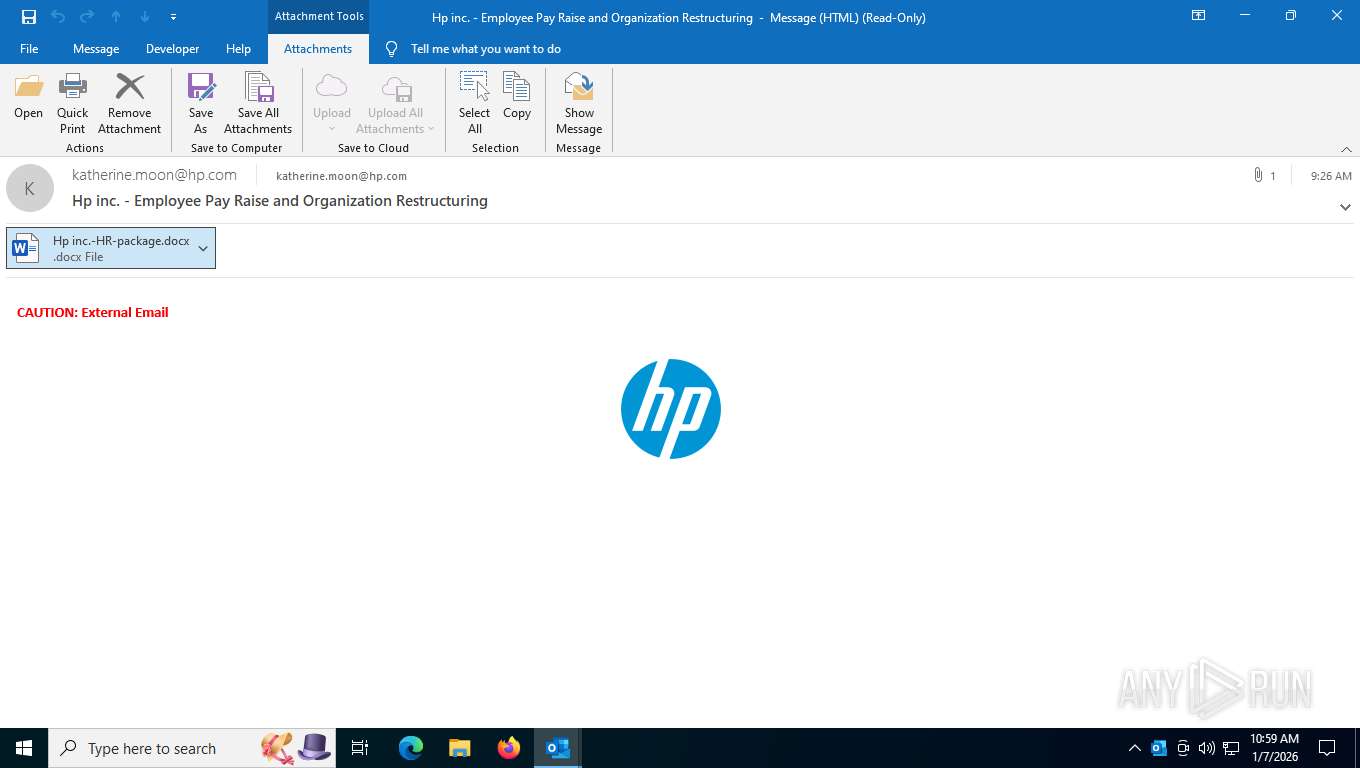The image size is (1360, 768).
Task: Go to next item with down arrow
Action: point(145,17)
